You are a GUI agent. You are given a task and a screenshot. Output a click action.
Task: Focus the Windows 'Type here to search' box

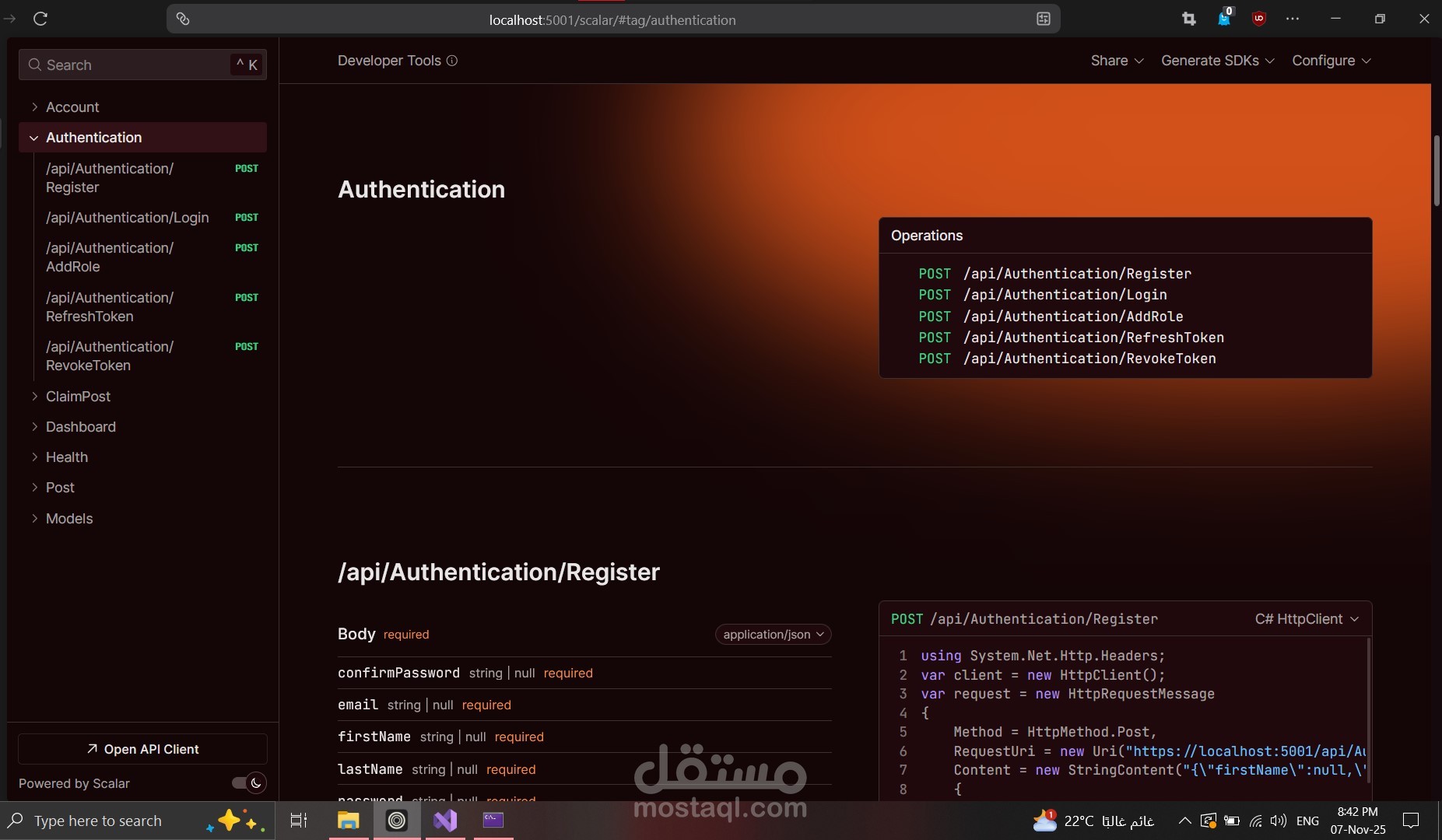click(x=137, y=821)
